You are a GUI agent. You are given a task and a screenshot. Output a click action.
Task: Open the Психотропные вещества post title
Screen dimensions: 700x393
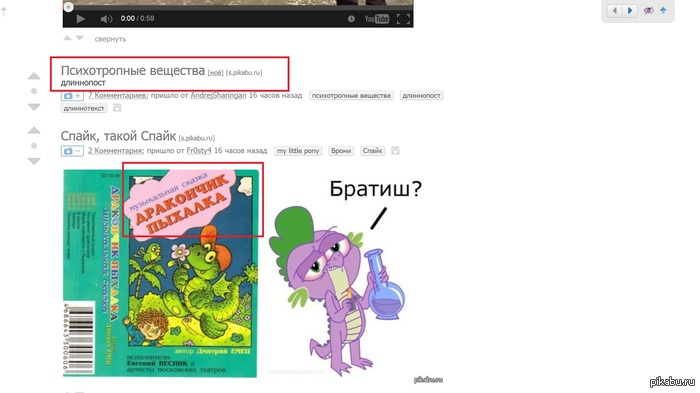coord(133,71)
